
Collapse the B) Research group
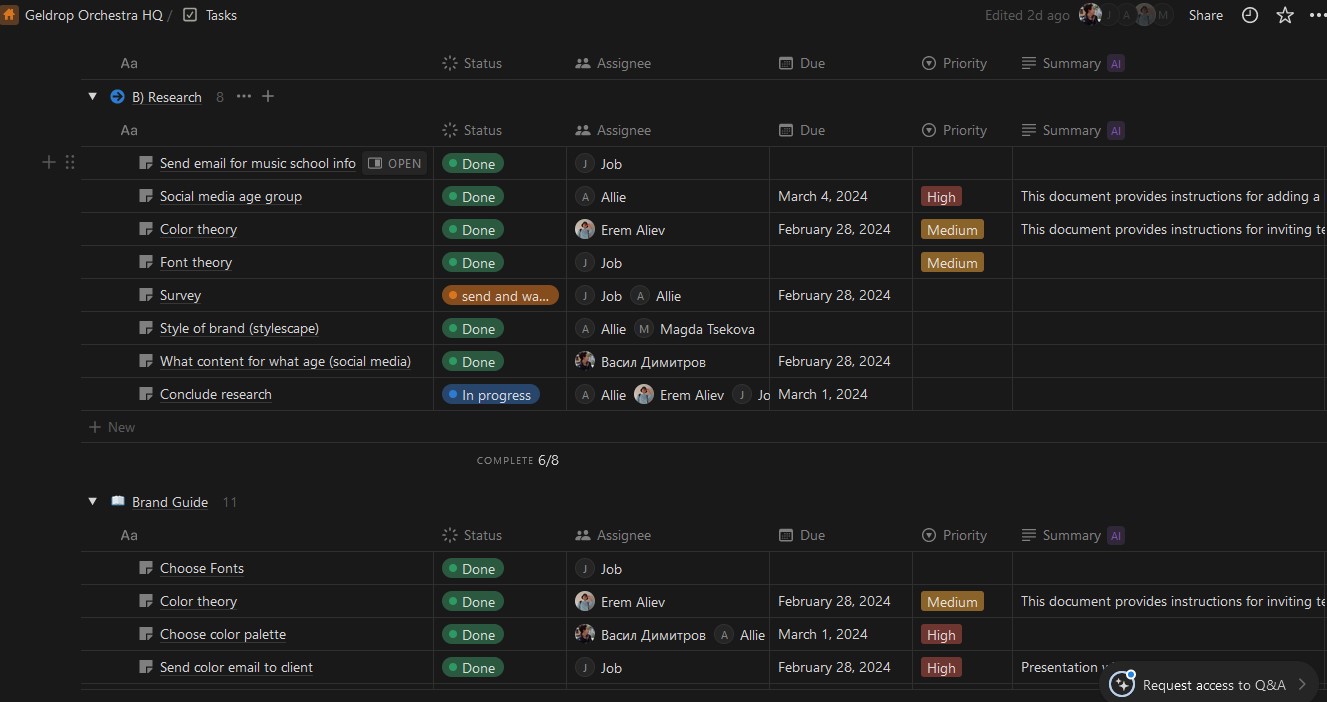pyautogui.click(x=93, y=97)
